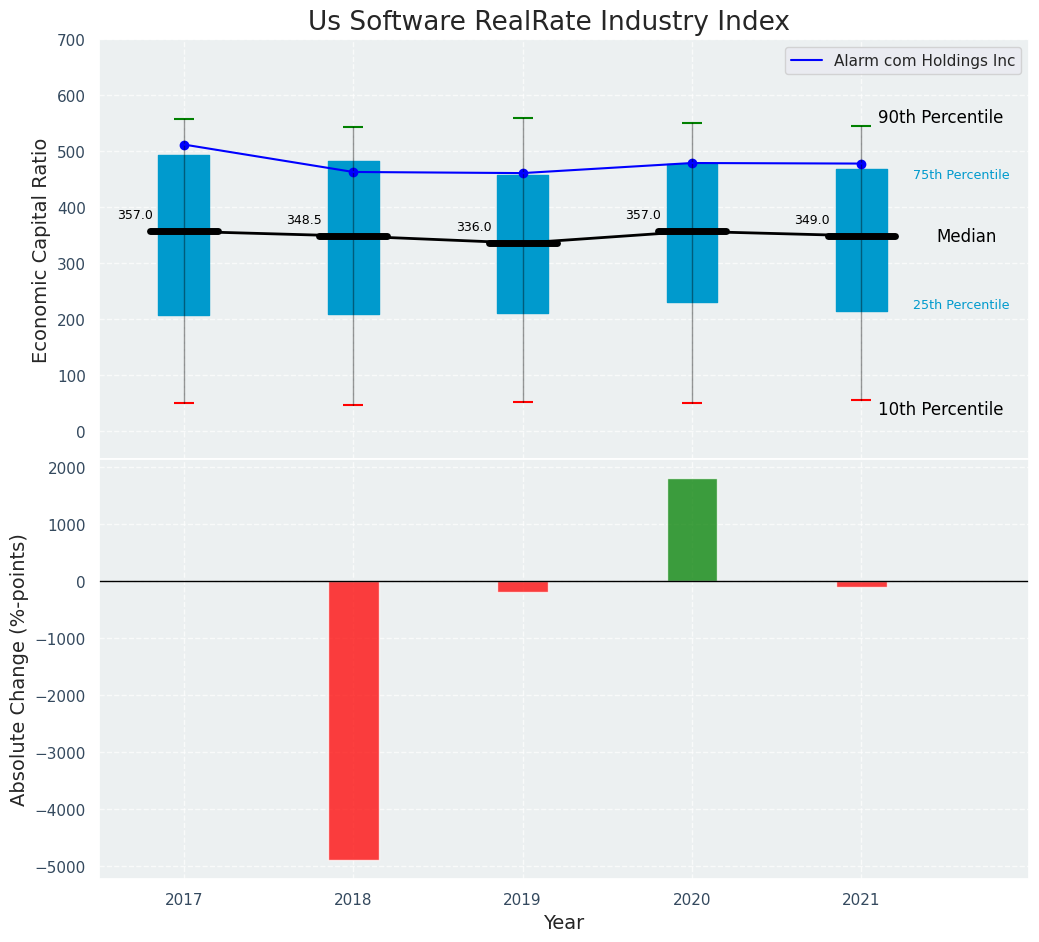Select the green 2020 change bar
Viewport: 1039px width, 942px height.
click(692, 530)
